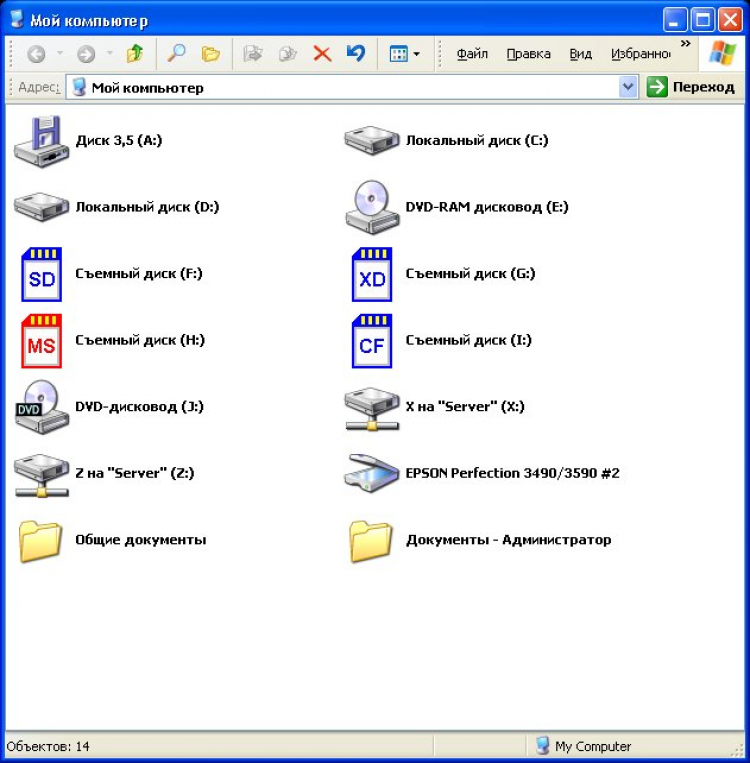Maximize the Мой компьютер window
Image resolution: width=750 pixels, height=763 pixels.
point(703,20)
